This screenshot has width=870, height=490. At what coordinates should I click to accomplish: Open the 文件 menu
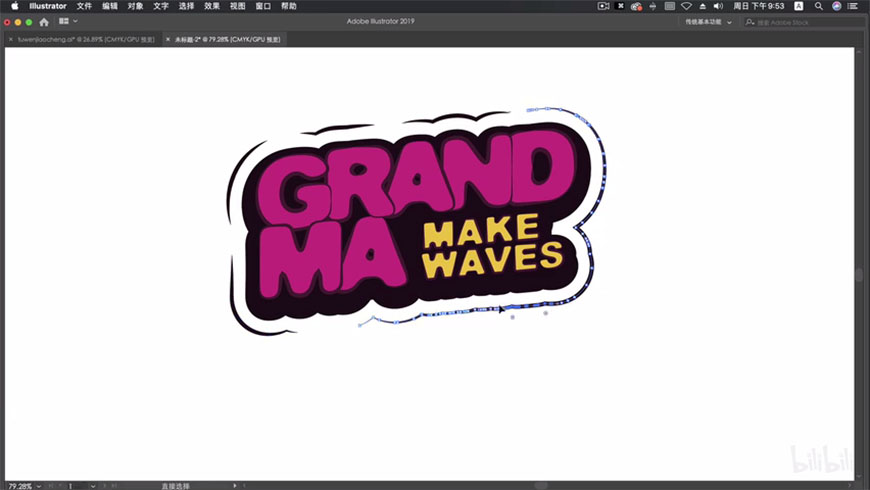(84, 6)
